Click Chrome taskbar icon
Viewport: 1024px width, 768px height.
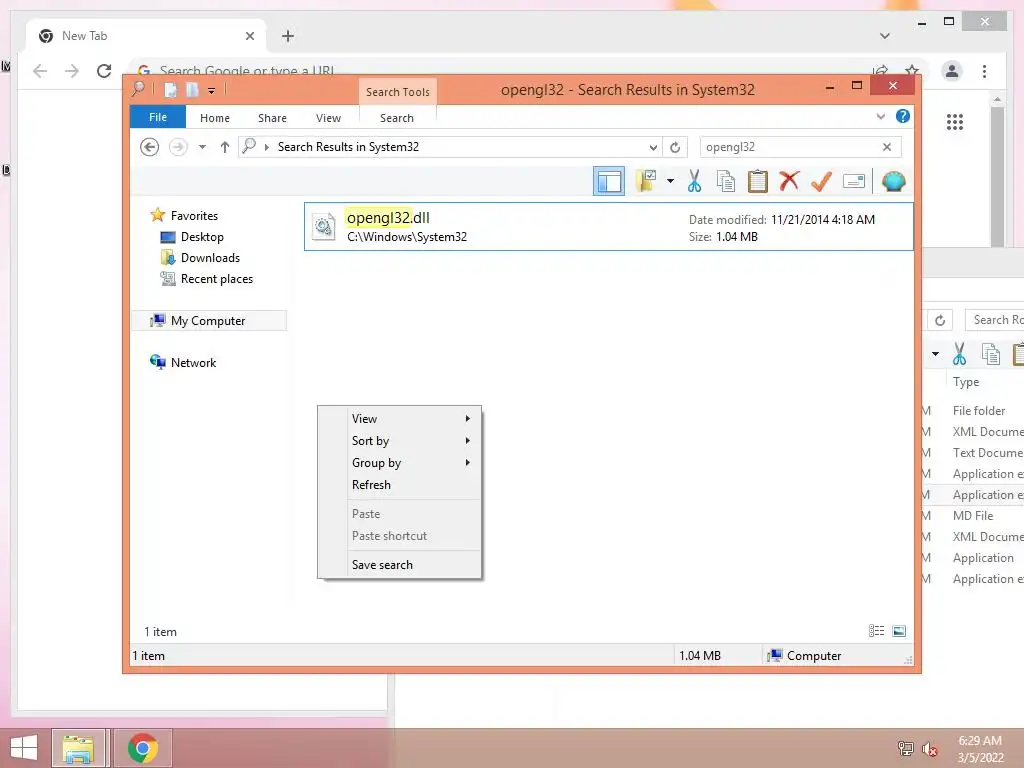pyautogui.click(x=142, y=748)
